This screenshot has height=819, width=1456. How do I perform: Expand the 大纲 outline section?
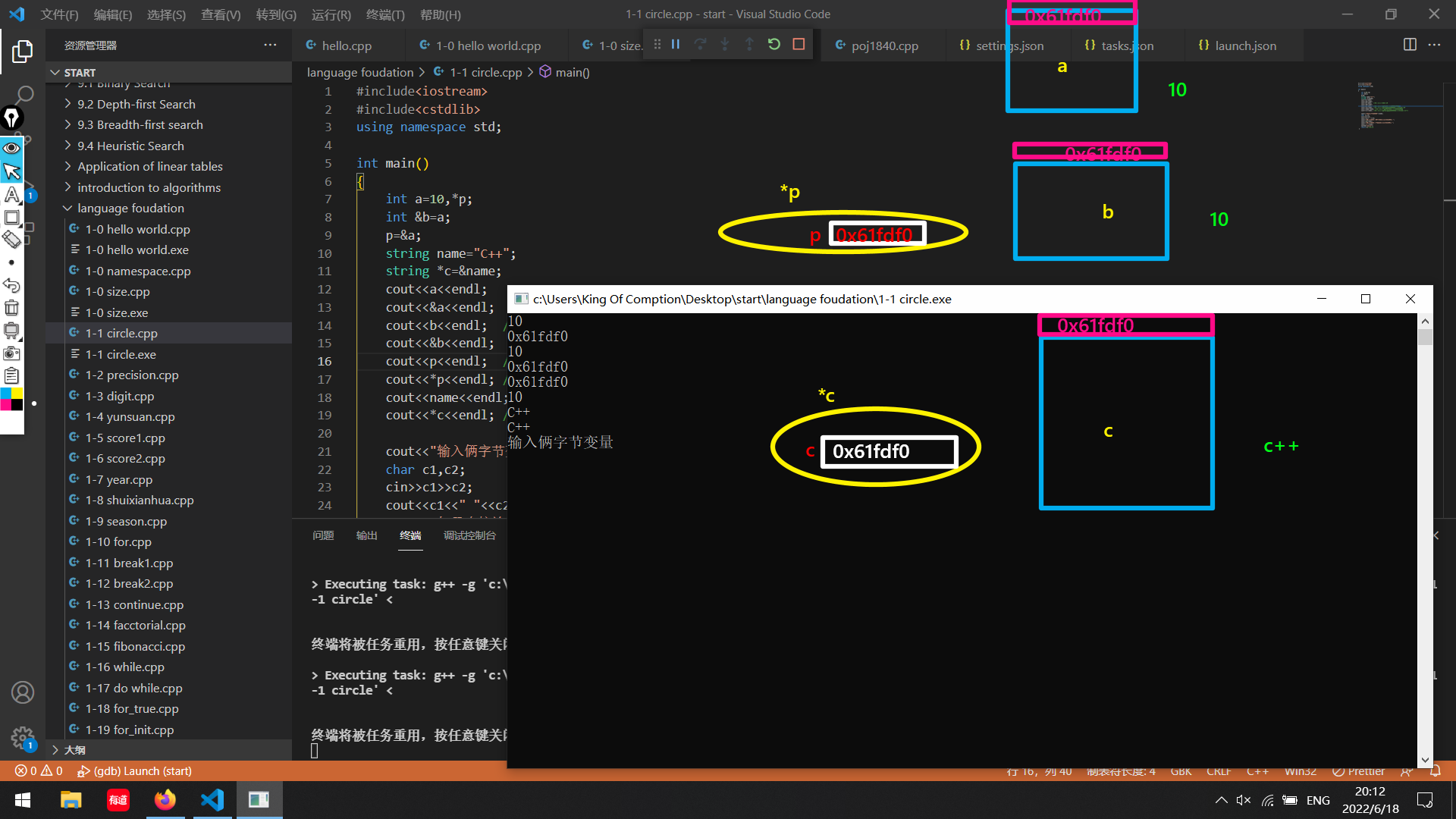tap(74, 749)
